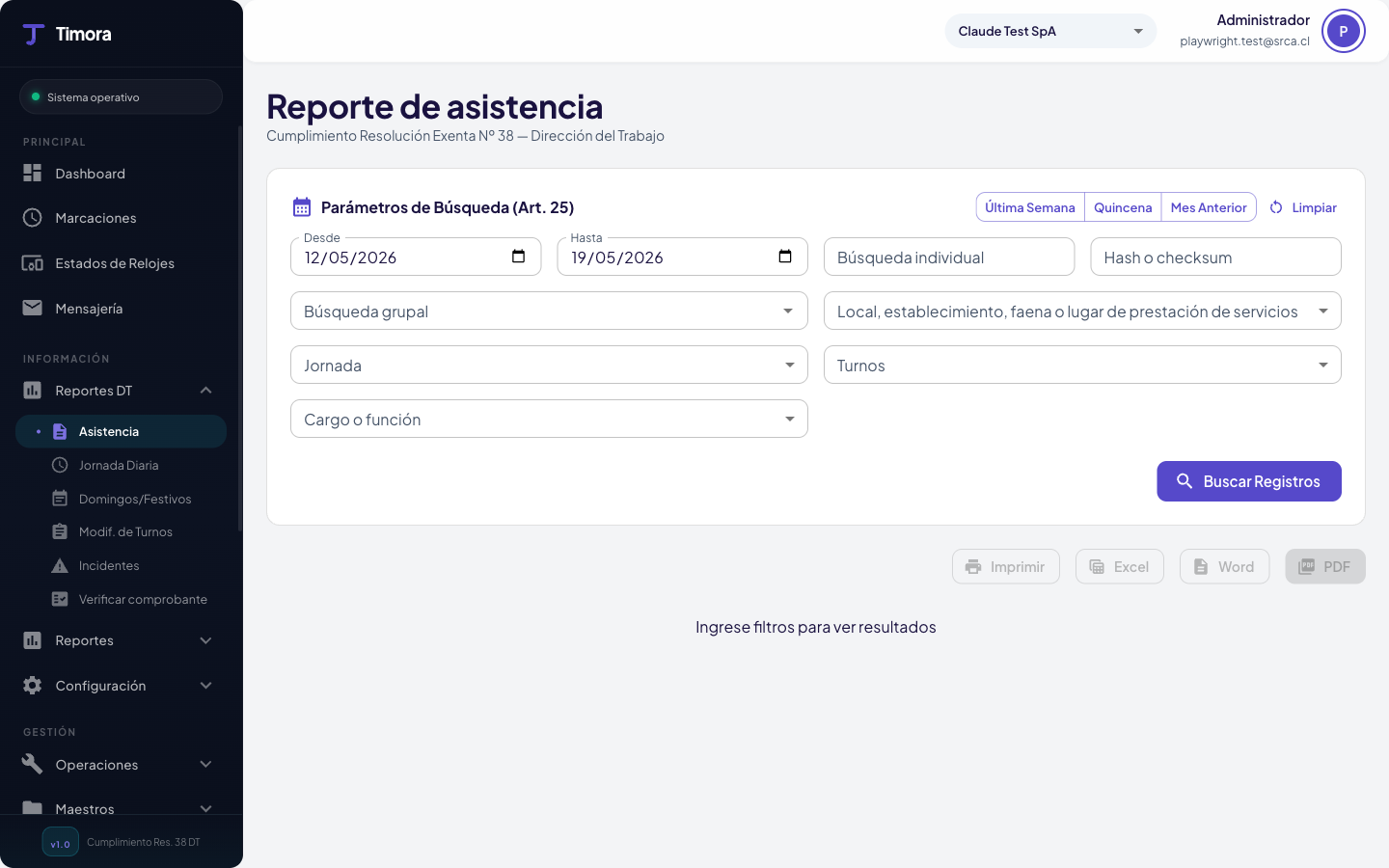The image size is (1389, 868).
Task: Apply the Última Semana quick range
Action: (1030, 207)
